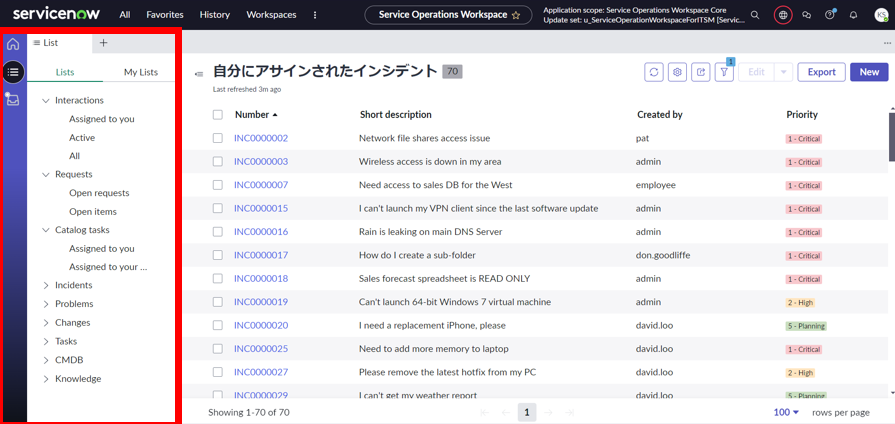The width and height of the screenshot is (895, 424).
Task: Open 'Active' under Interactions
Action: point(82,138)
